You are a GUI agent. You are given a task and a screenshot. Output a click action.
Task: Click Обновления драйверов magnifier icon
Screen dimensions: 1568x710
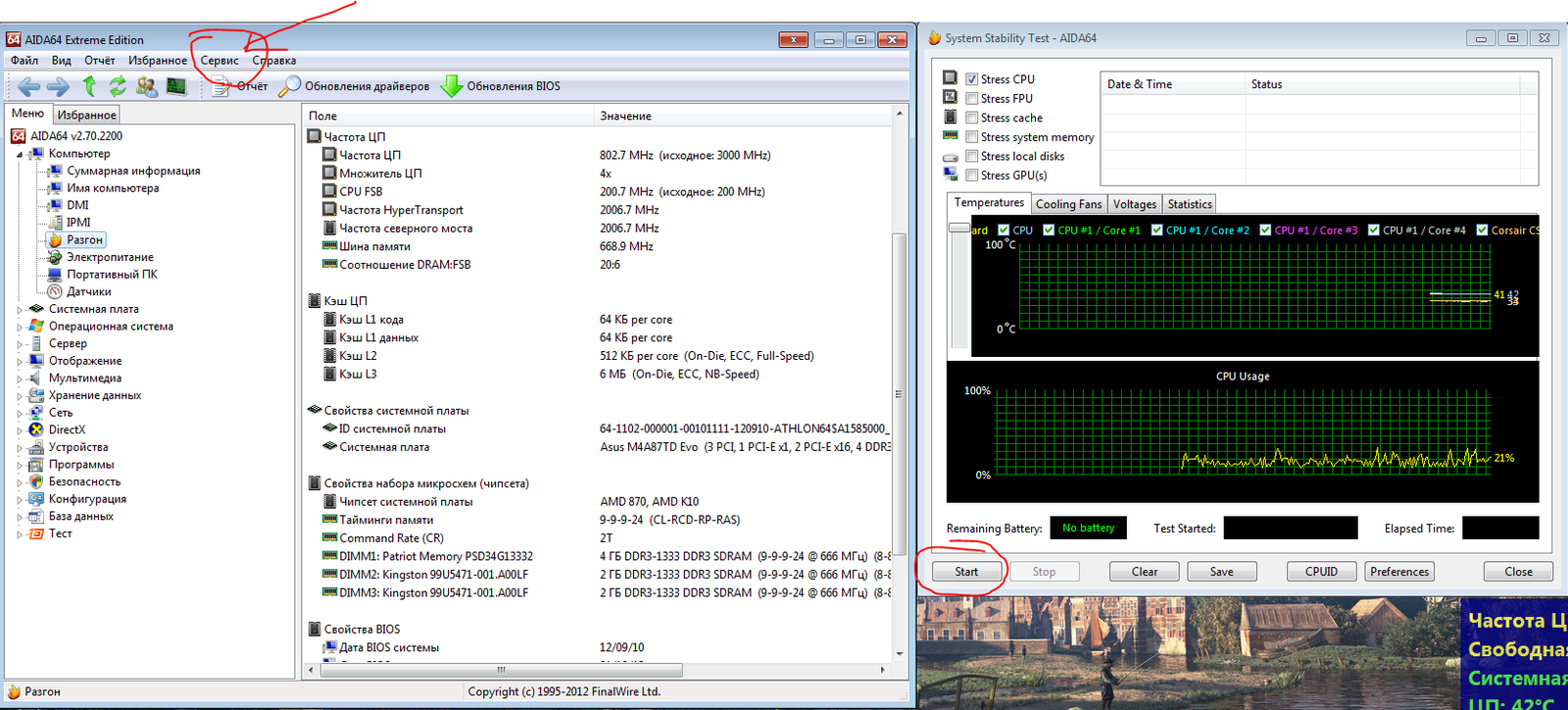(289, 86)
